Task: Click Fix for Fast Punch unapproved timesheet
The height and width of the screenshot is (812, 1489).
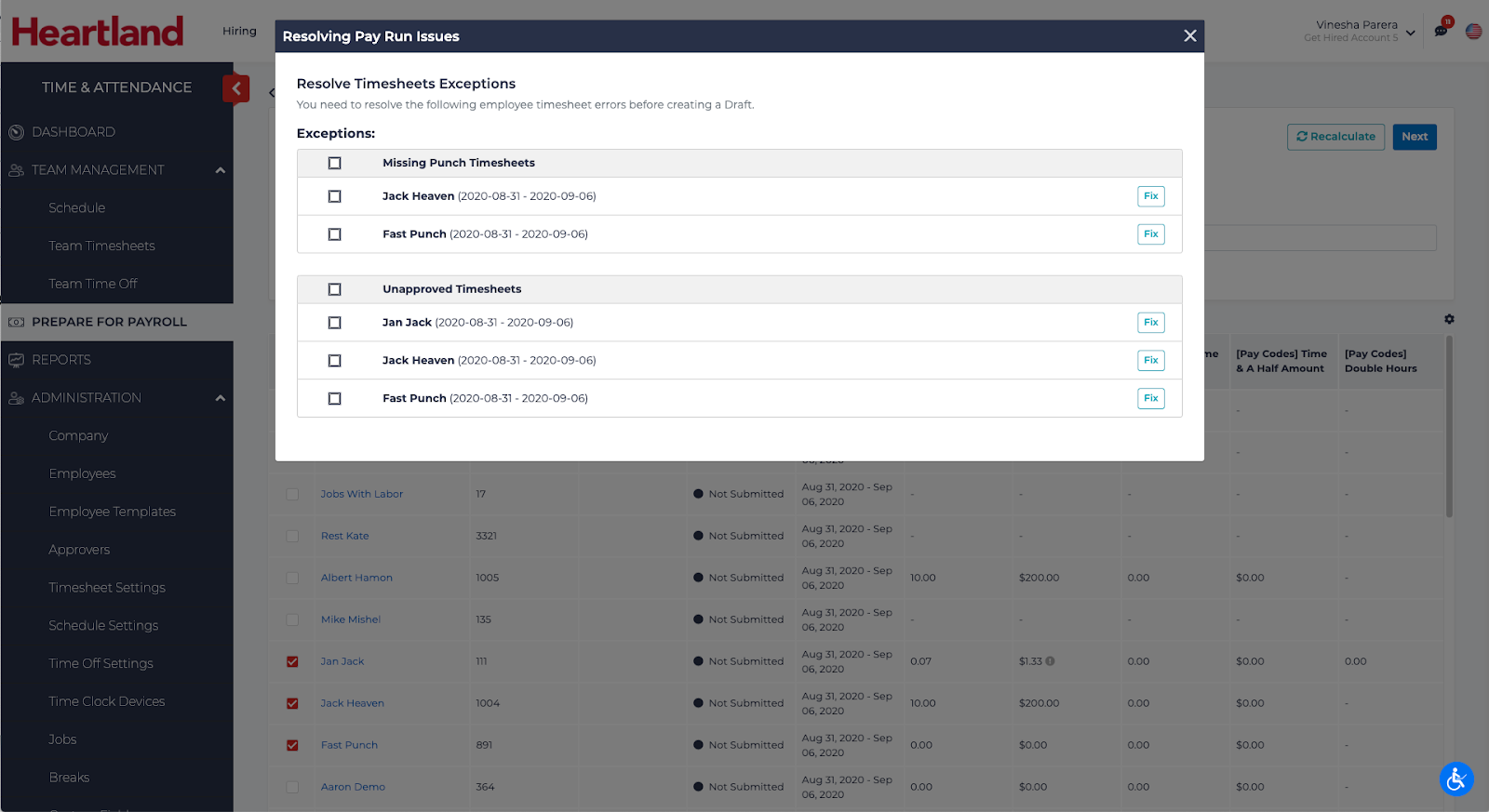Action: pyautogui.click(x=1150, y=398)
